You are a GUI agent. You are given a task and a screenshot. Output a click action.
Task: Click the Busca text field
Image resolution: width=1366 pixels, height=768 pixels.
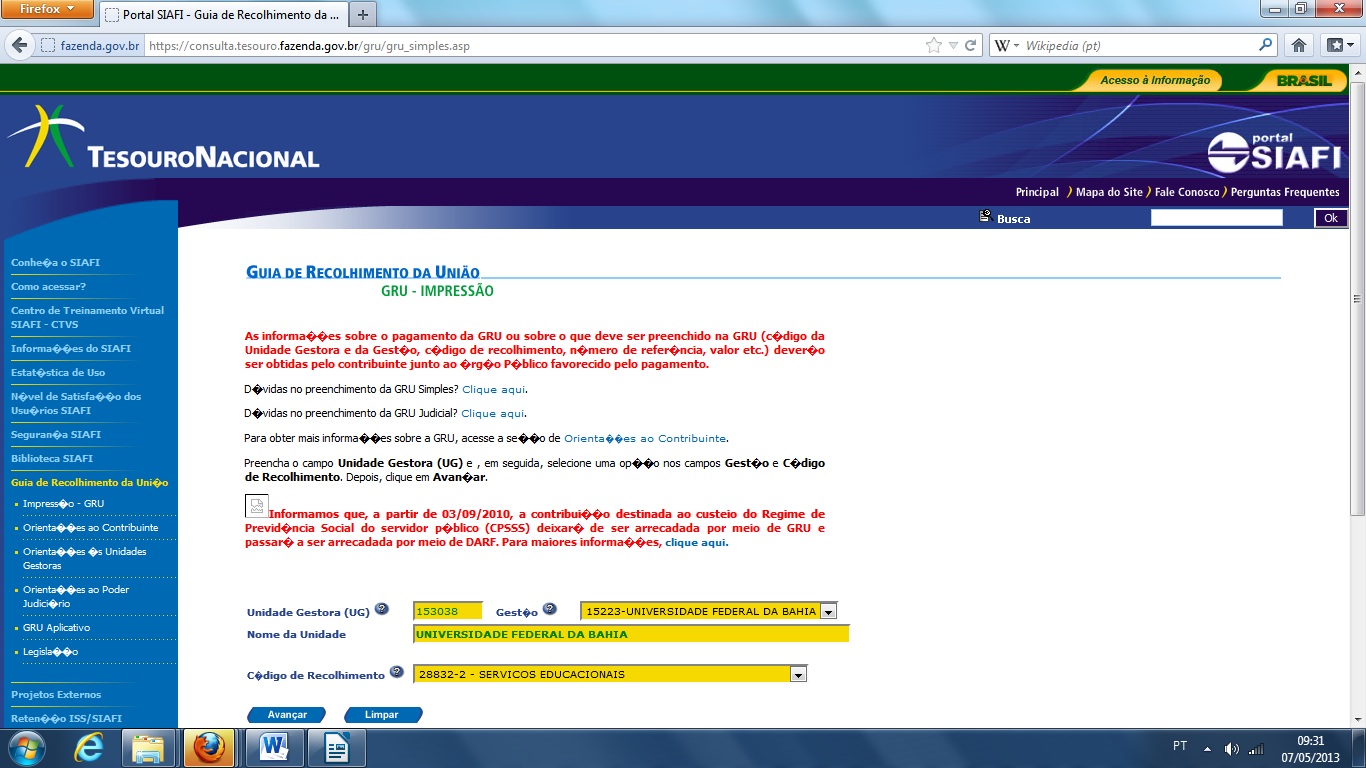point(1216,217)
